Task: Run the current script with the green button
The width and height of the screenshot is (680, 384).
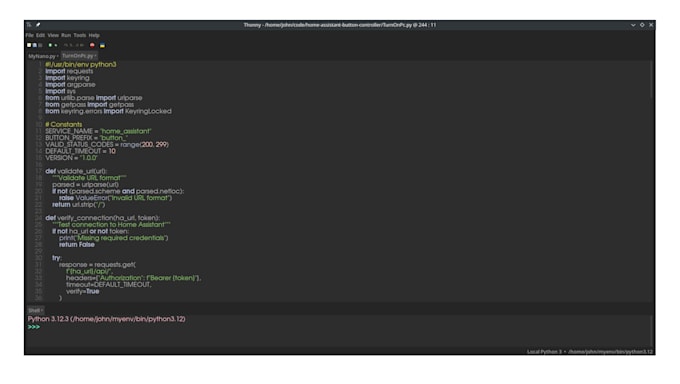Action: point(50,45)
